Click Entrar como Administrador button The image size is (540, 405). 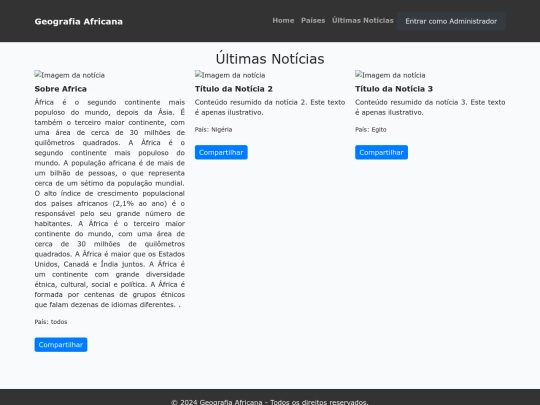451,21
